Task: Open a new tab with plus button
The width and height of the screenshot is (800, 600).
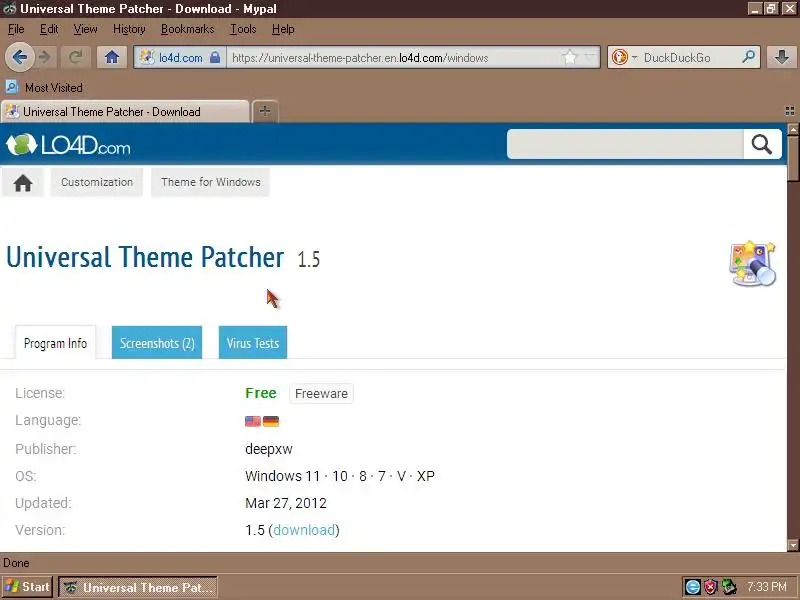Action: pos(265,111)
